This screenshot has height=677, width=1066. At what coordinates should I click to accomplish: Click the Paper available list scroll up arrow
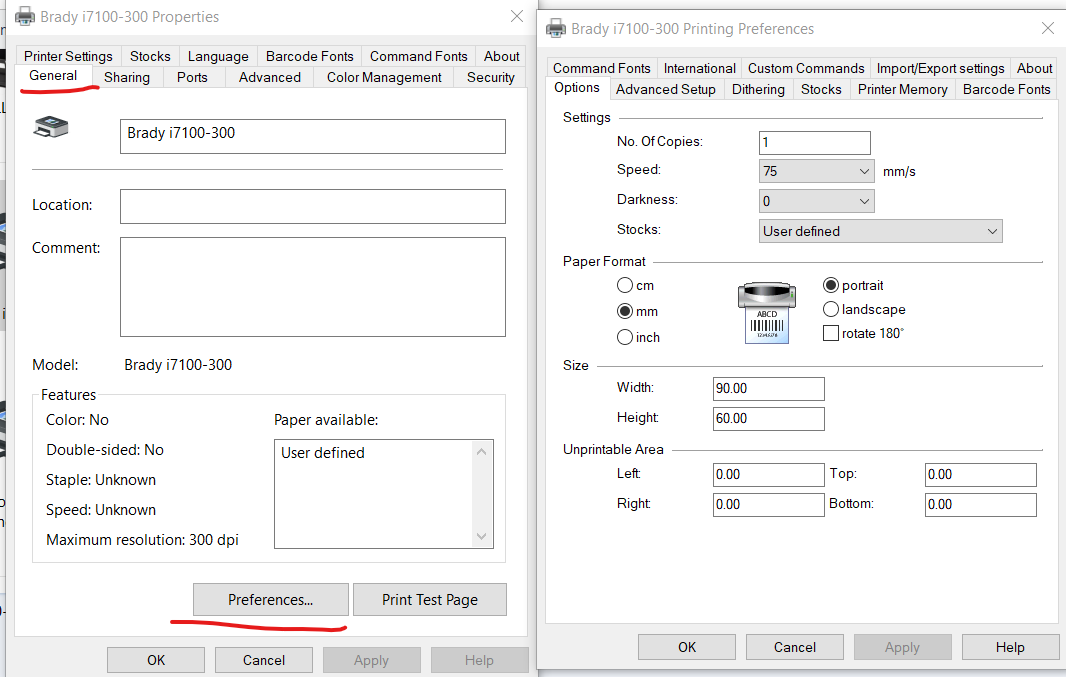481,452
